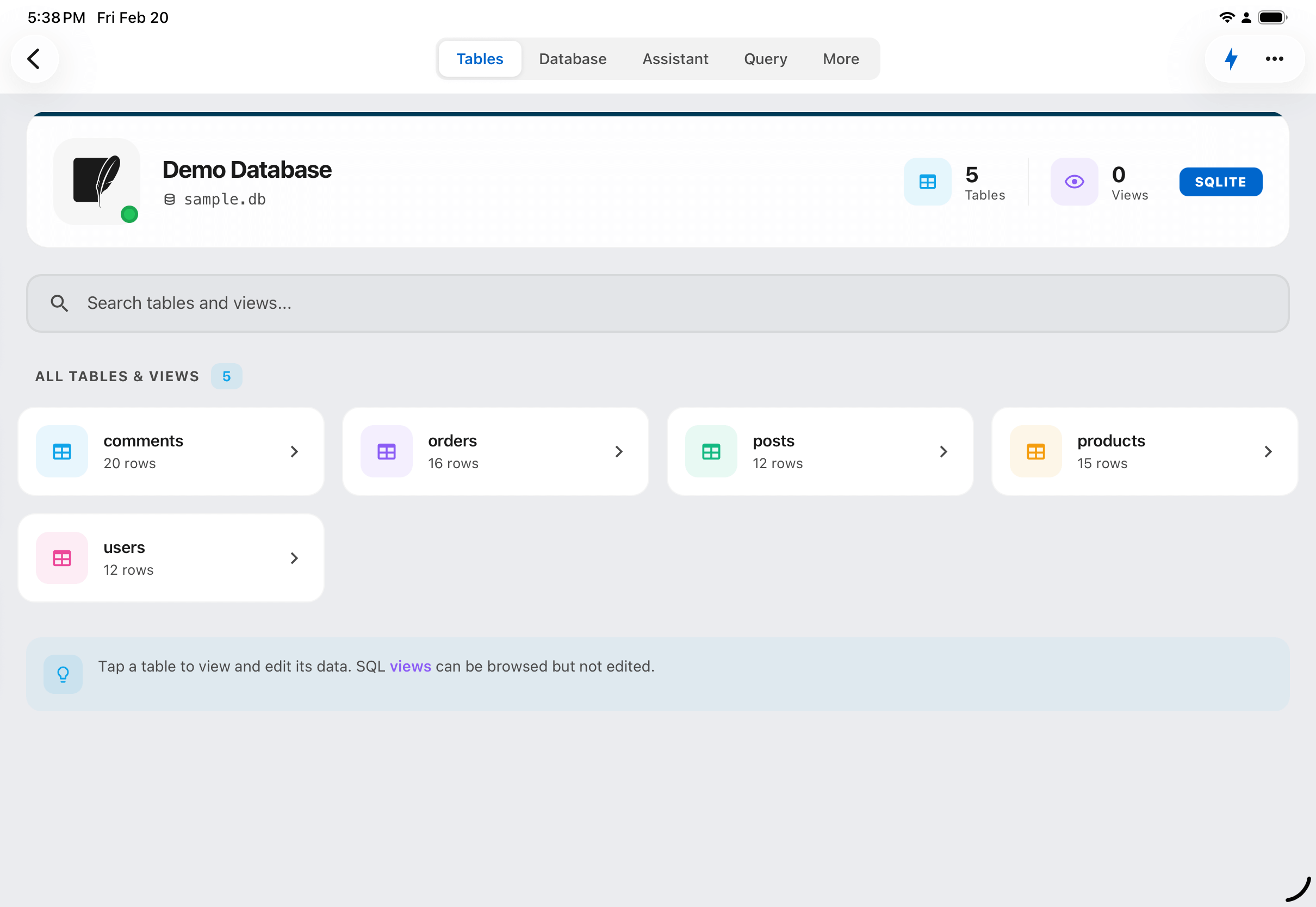Tap the 'orders' table name
The height and width of the screenshot is (907, 1316).
click(x=452, y=441)
